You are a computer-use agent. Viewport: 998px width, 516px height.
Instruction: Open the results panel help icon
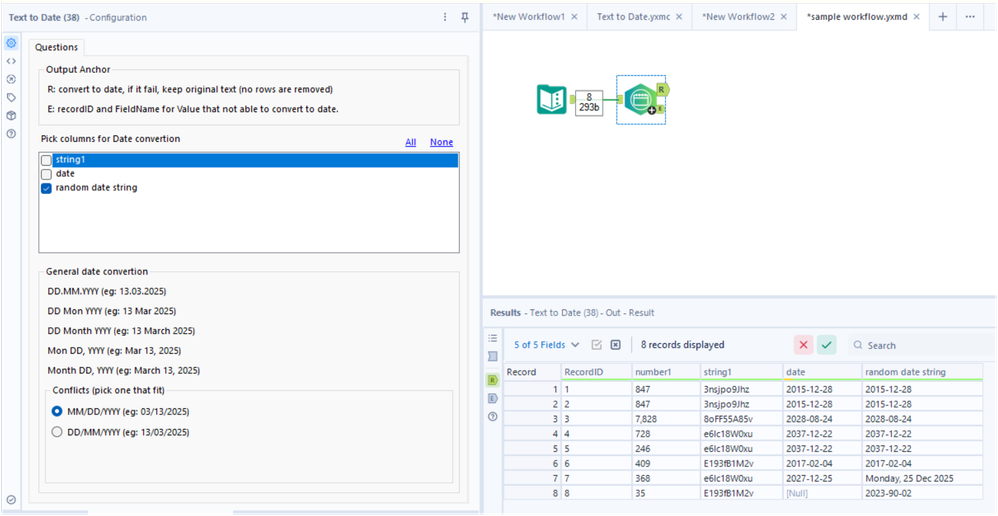pyautogui.click(x=492, y=417)
